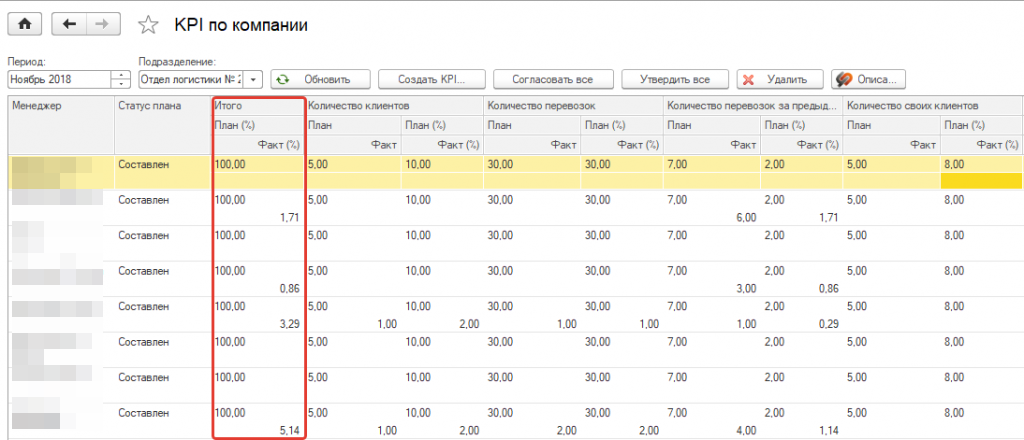This screenshot has height=440, width=1024.
Task: Click the red X delete icon
Action: [x=749, y=80]
